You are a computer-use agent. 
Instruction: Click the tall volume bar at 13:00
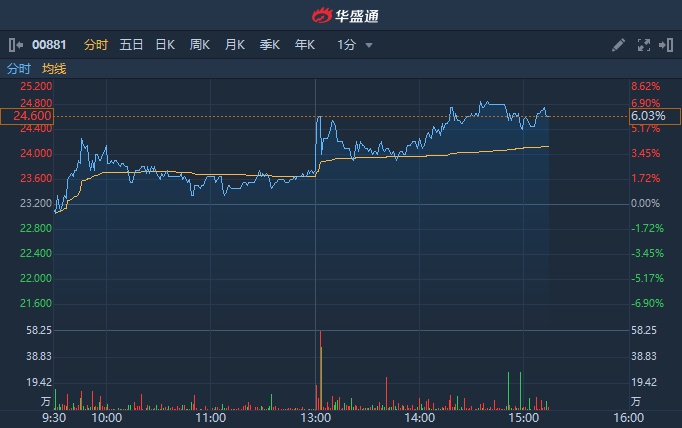click(x=321, y=370)
